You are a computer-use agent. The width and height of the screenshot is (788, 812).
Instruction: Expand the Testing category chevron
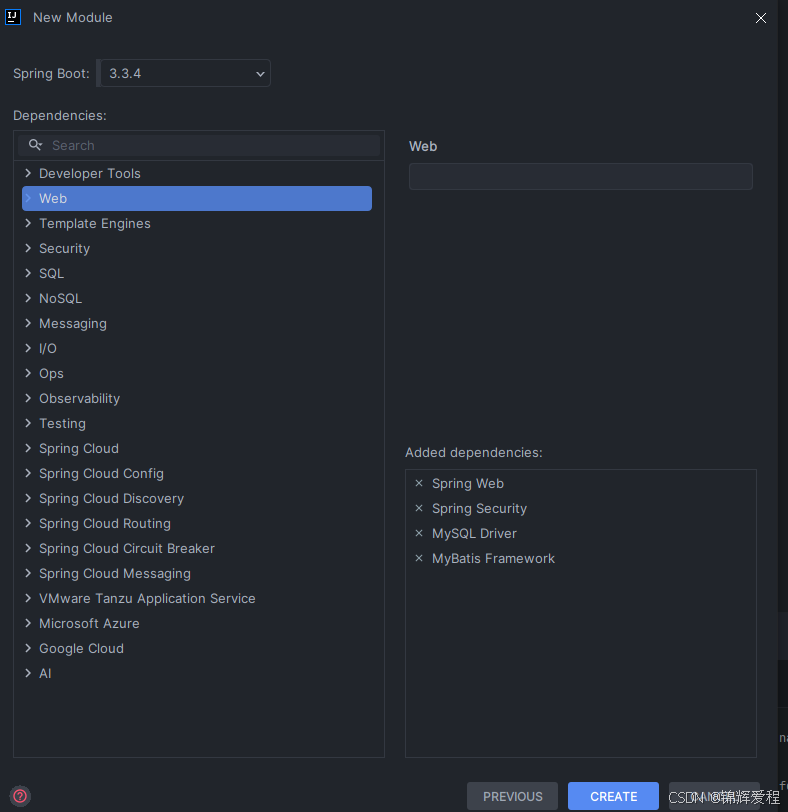(28, 423)
